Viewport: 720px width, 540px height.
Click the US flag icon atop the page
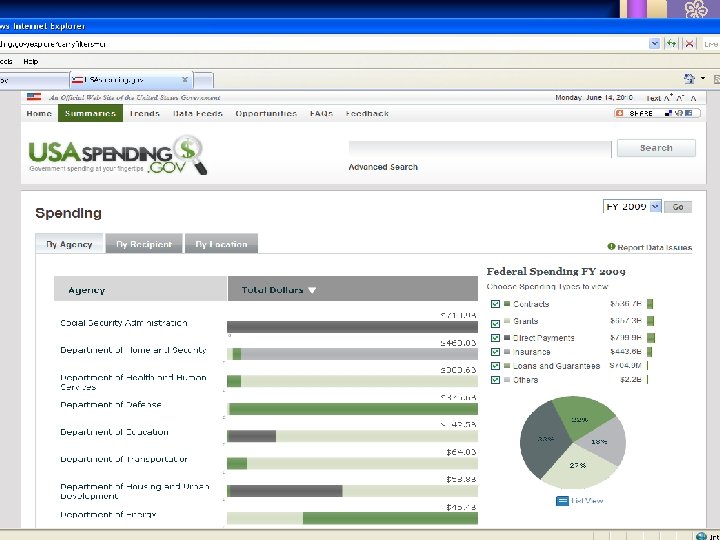[34, 97]
